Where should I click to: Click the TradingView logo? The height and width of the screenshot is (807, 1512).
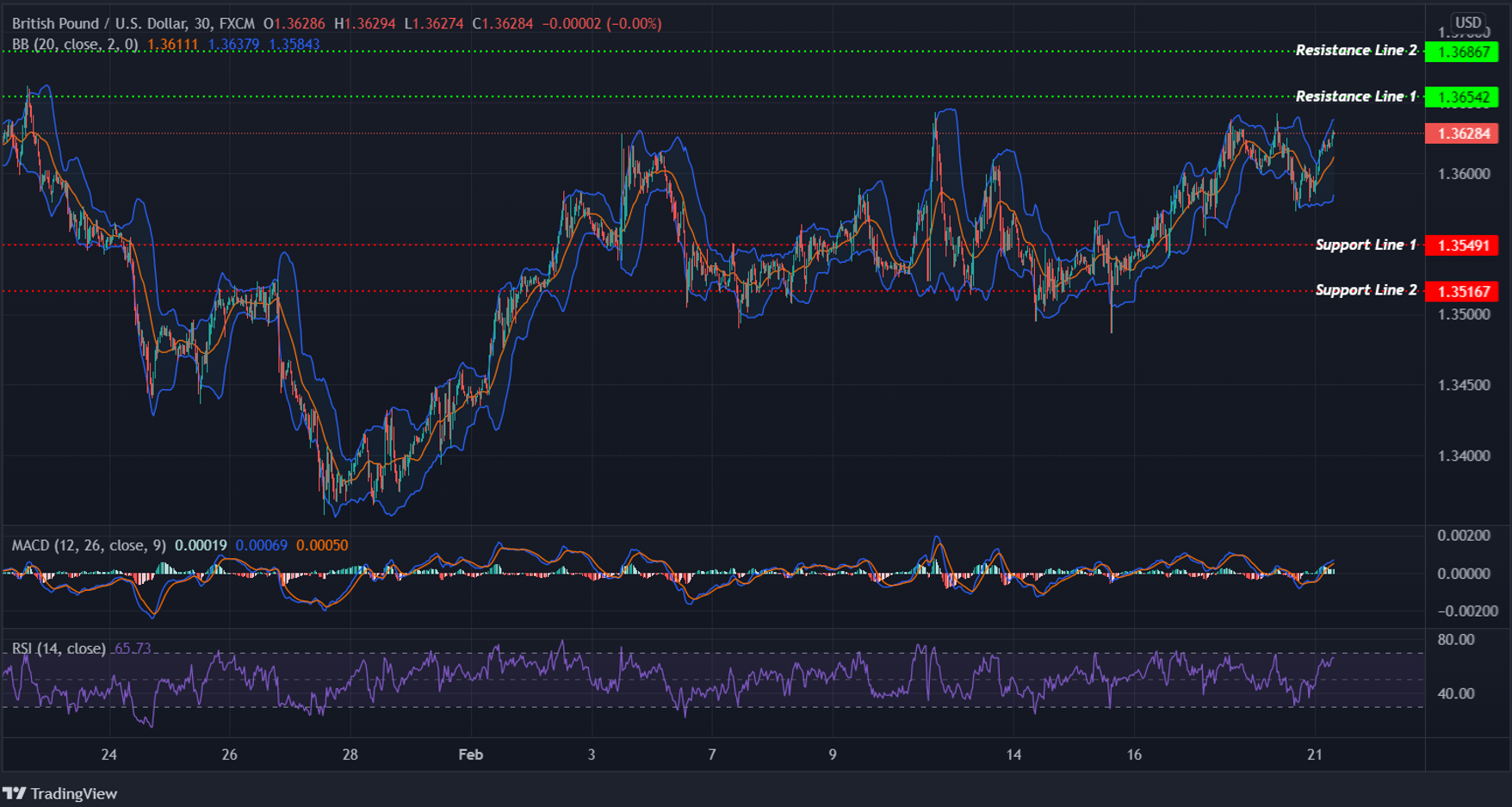[60, 793]
